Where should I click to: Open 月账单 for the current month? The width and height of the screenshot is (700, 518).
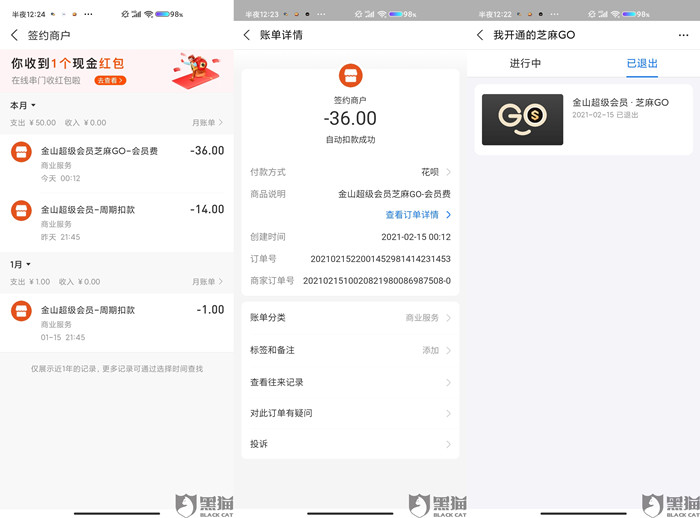[x=207, y=122]
